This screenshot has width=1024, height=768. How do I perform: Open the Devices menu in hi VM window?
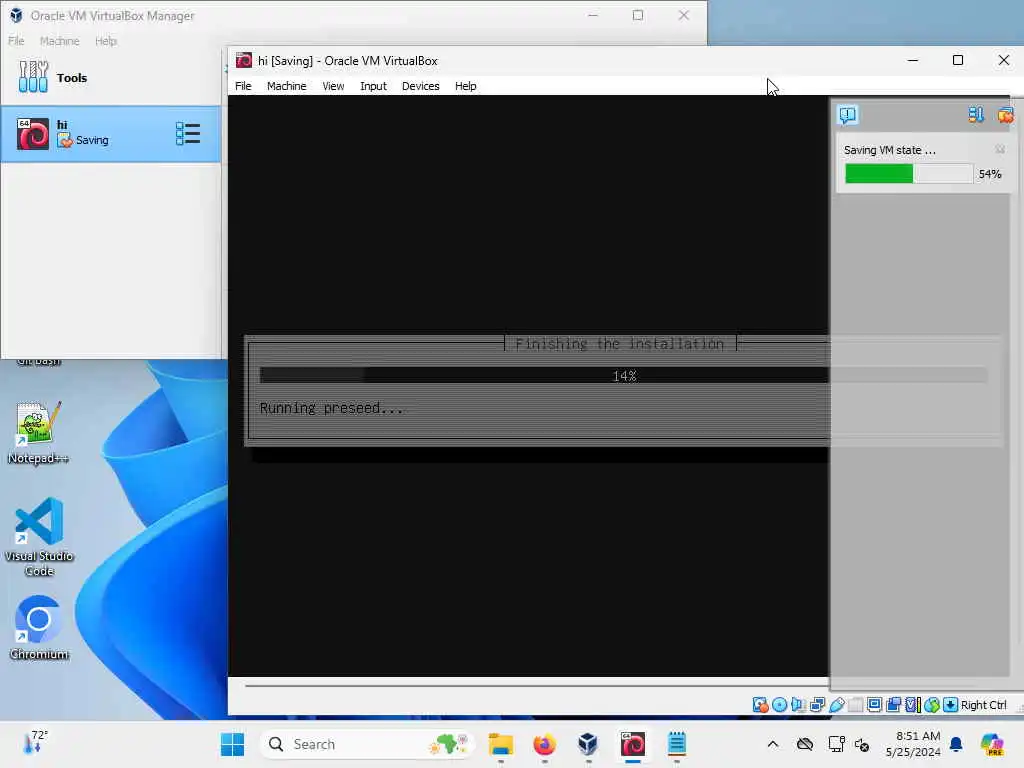(x=421, y=86)
